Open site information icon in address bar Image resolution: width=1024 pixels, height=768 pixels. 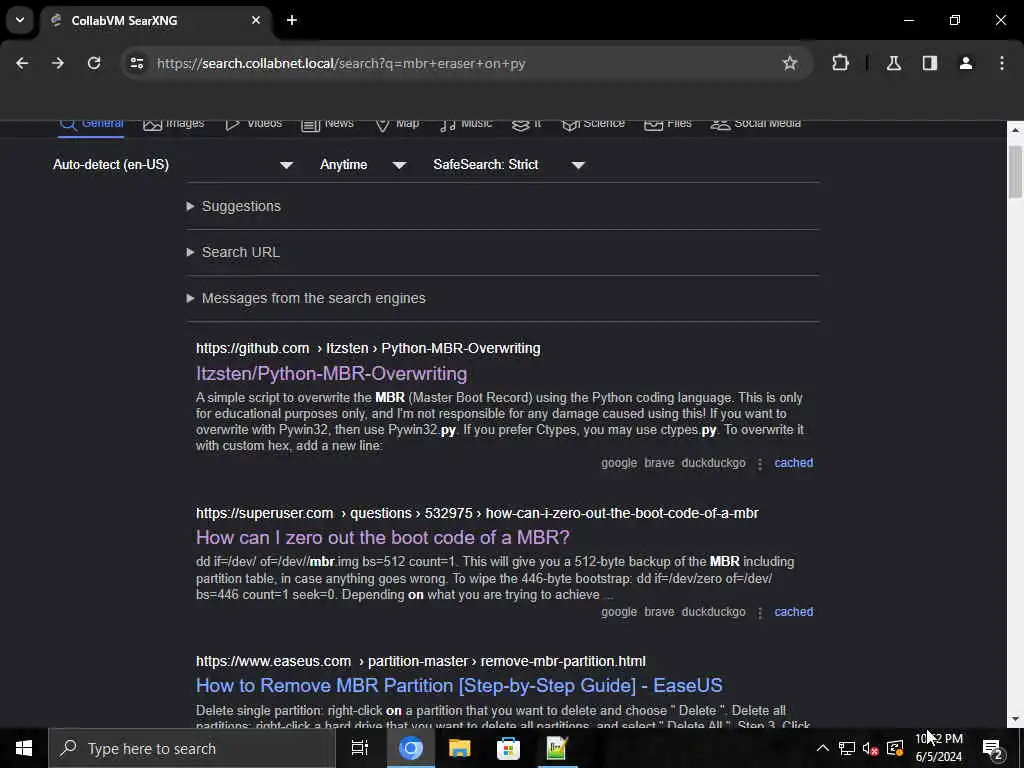click(136, 63)
